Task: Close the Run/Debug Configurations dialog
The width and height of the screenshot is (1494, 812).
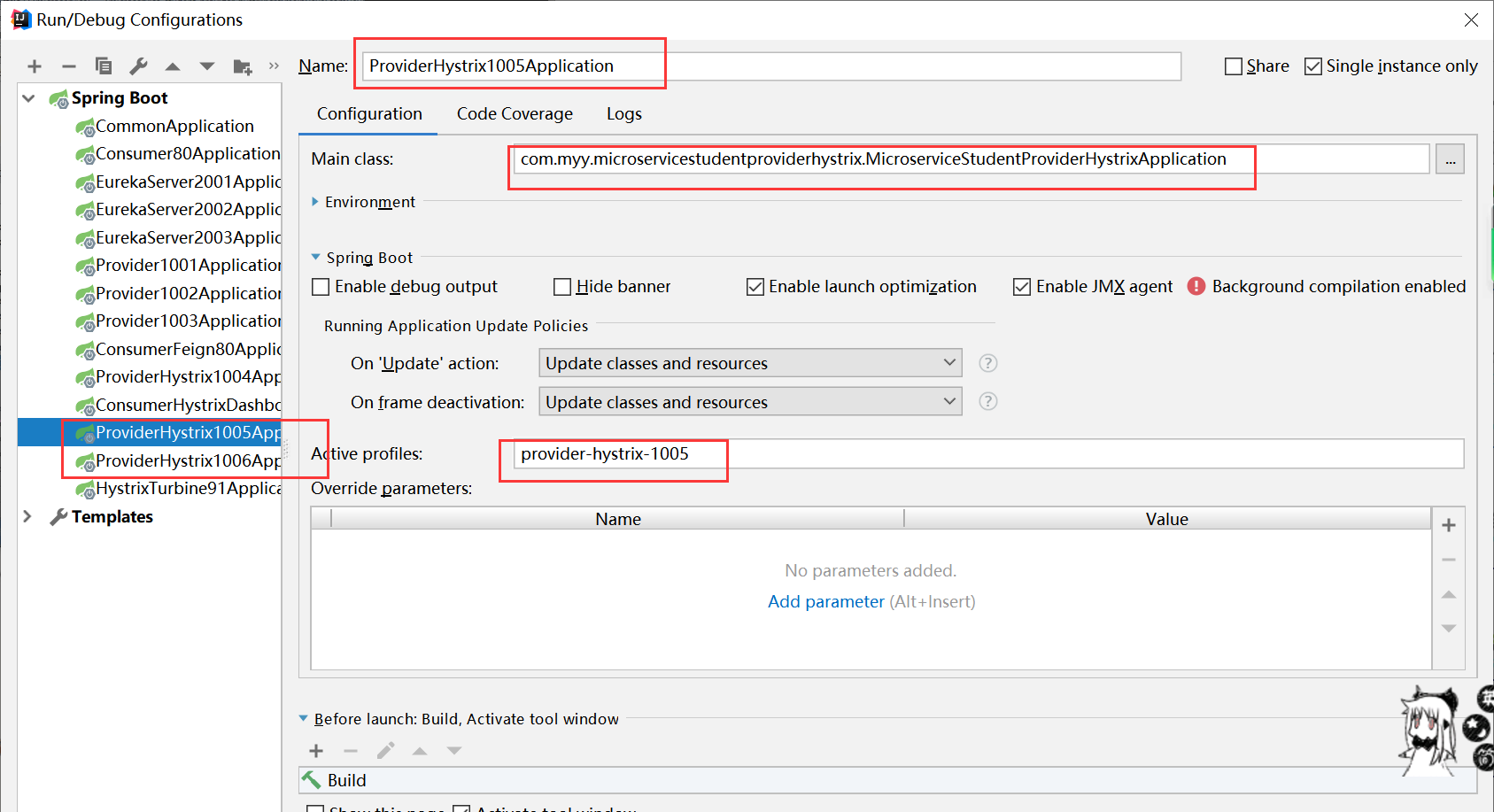Action: (1471, 19)
